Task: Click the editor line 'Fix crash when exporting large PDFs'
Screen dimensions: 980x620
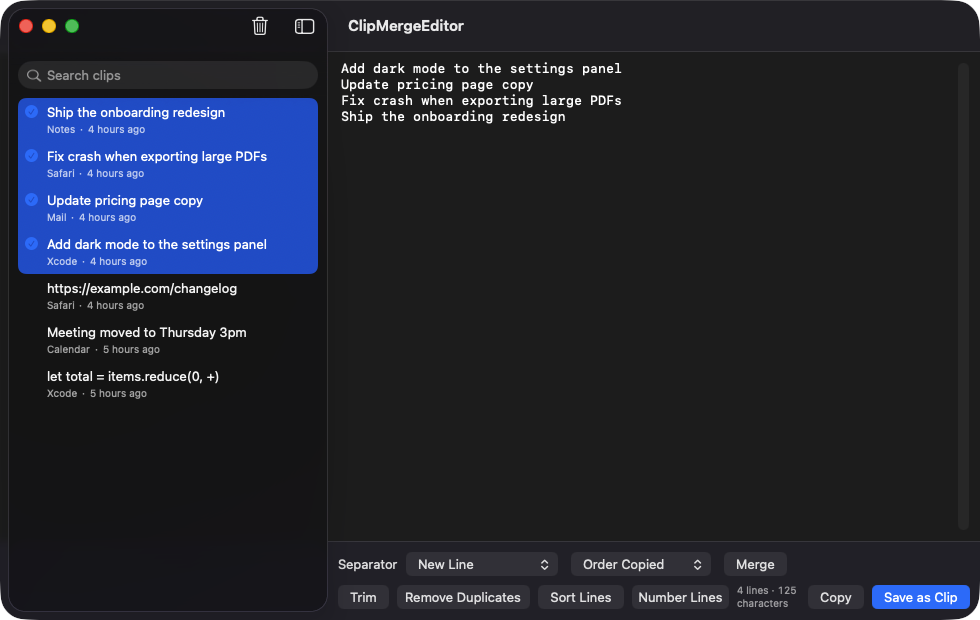Action: (x=481, y=101)
